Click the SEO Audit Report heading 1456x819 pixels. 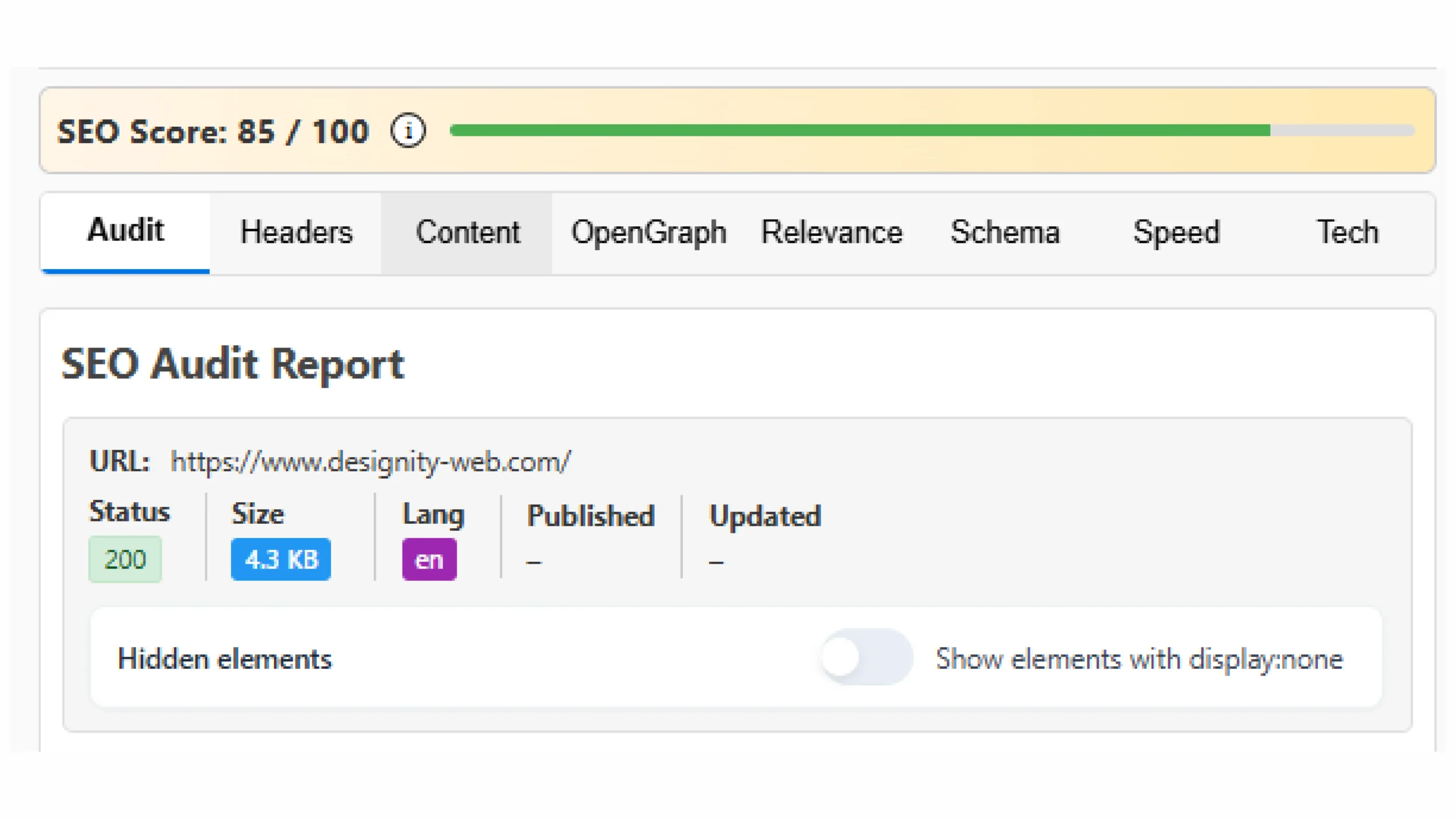pyautogui.click(x=232, y=363)
